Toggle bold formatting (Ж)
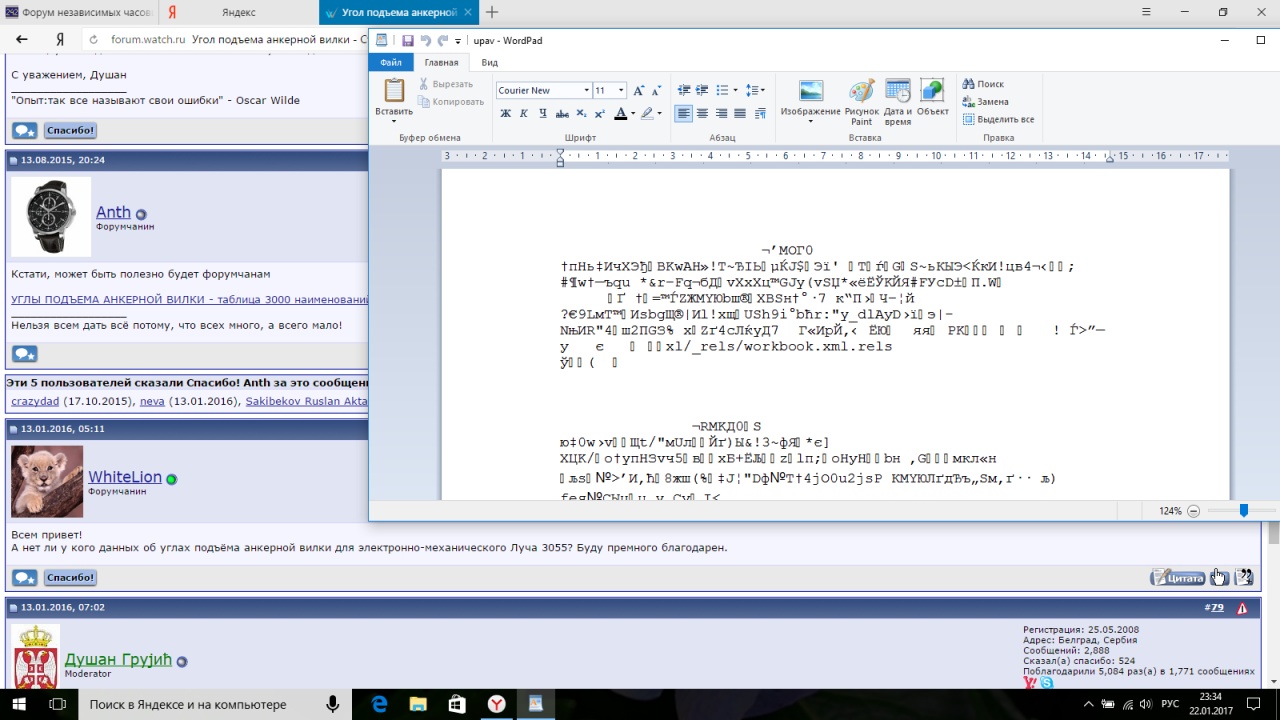 [505, 114]
